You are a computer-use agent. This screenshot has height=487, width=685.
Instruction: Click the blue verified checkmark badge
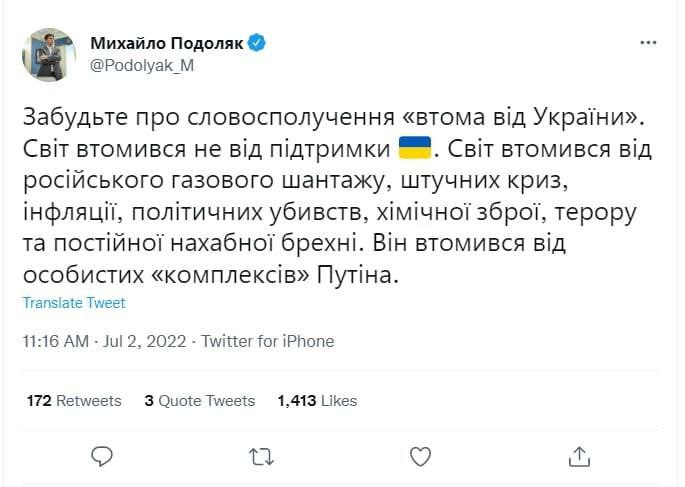click(258, 43)
